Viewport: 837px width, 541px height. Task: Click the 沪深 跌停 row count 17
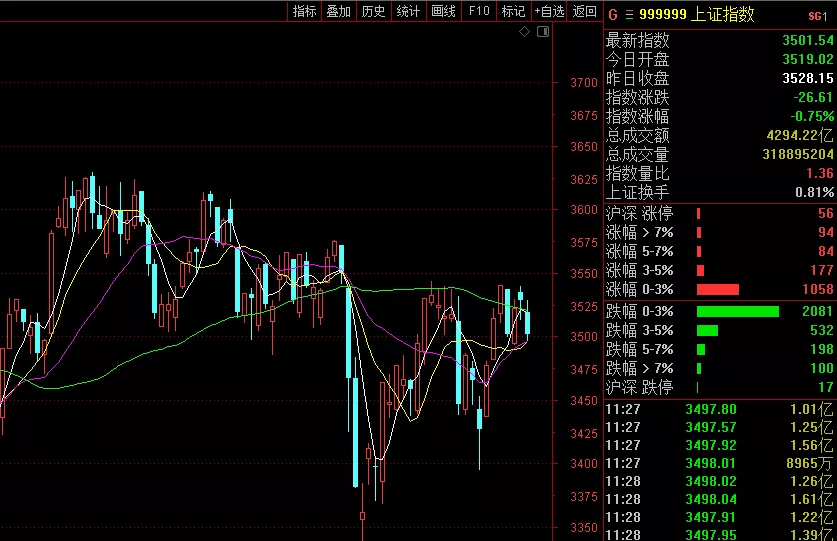point(825,387)
